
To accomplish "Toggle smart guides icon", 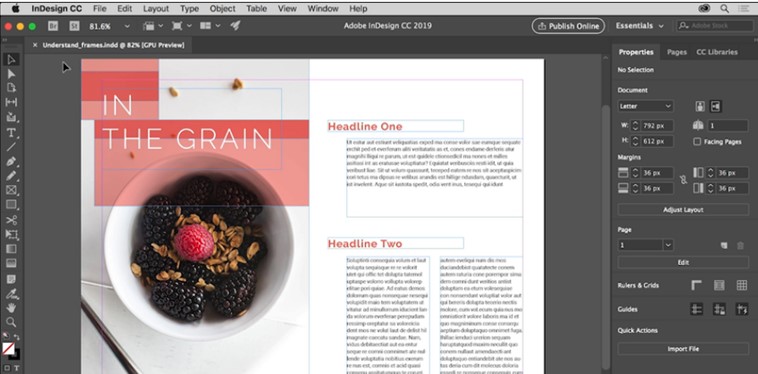I will click(x=742, y=309).
